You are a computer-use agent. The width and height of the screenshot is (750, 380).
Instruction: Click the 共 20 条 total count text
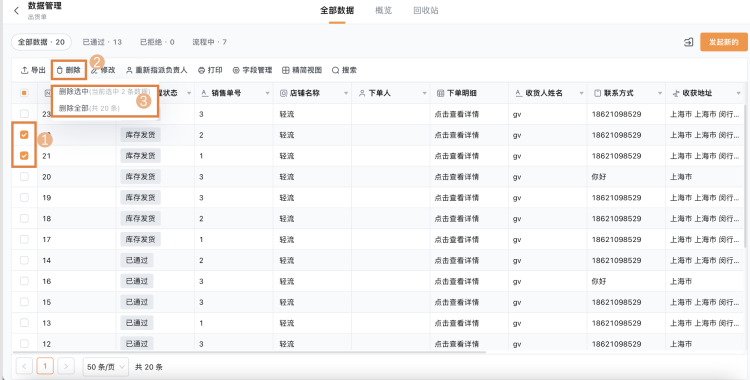click(149, 367)
